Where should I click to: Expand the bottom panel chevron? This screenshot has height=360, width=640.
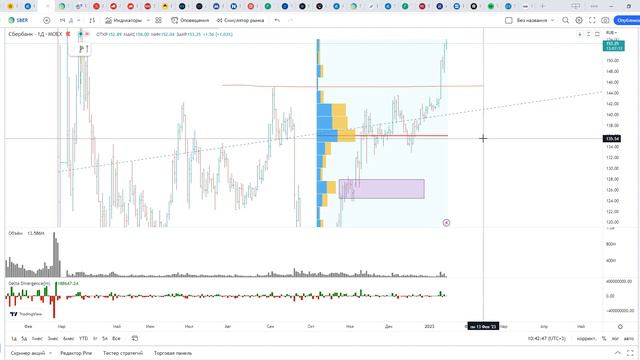[618, 353]
